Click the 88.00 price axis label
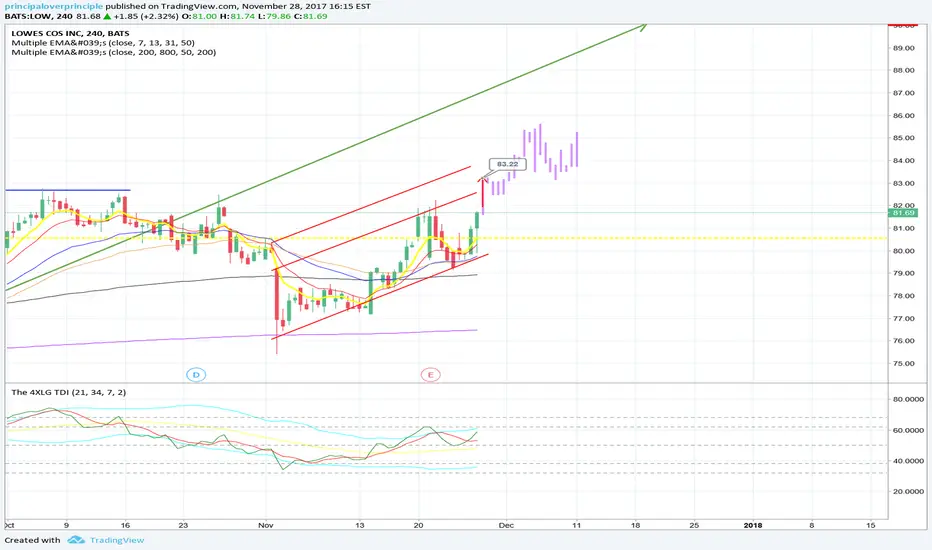This screenshot has width=932, height=550. click(x=903, y=70)
